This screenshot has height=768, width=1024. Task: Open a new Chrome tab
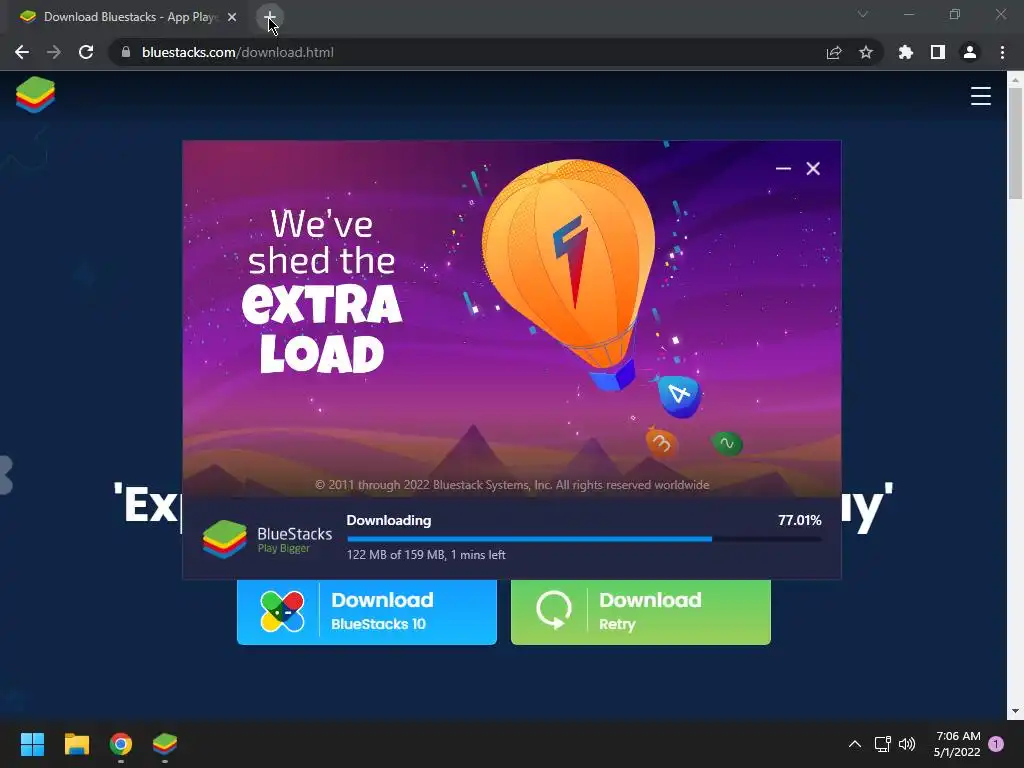270,17
